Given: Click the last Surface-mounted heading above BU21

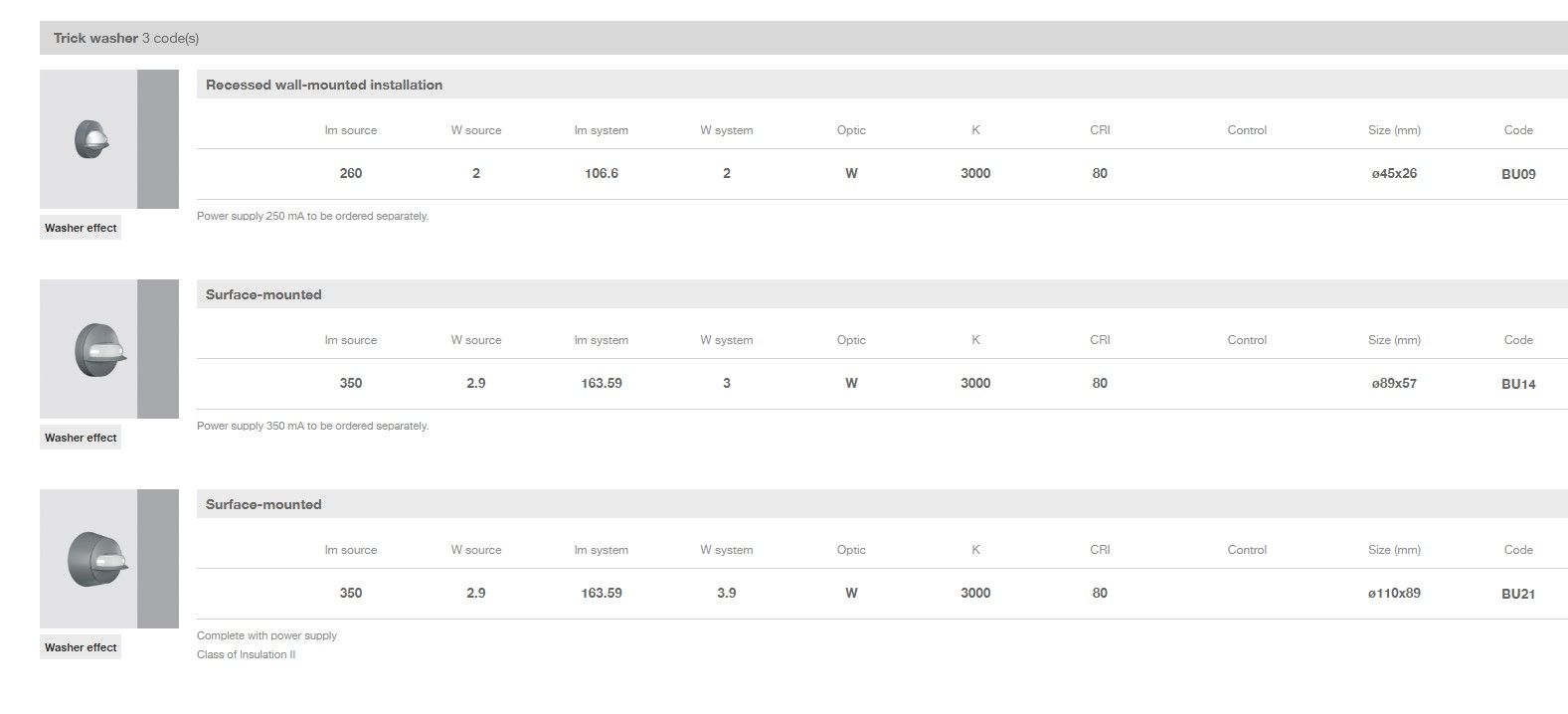Looking at the screenshot, I should (263, 504).
